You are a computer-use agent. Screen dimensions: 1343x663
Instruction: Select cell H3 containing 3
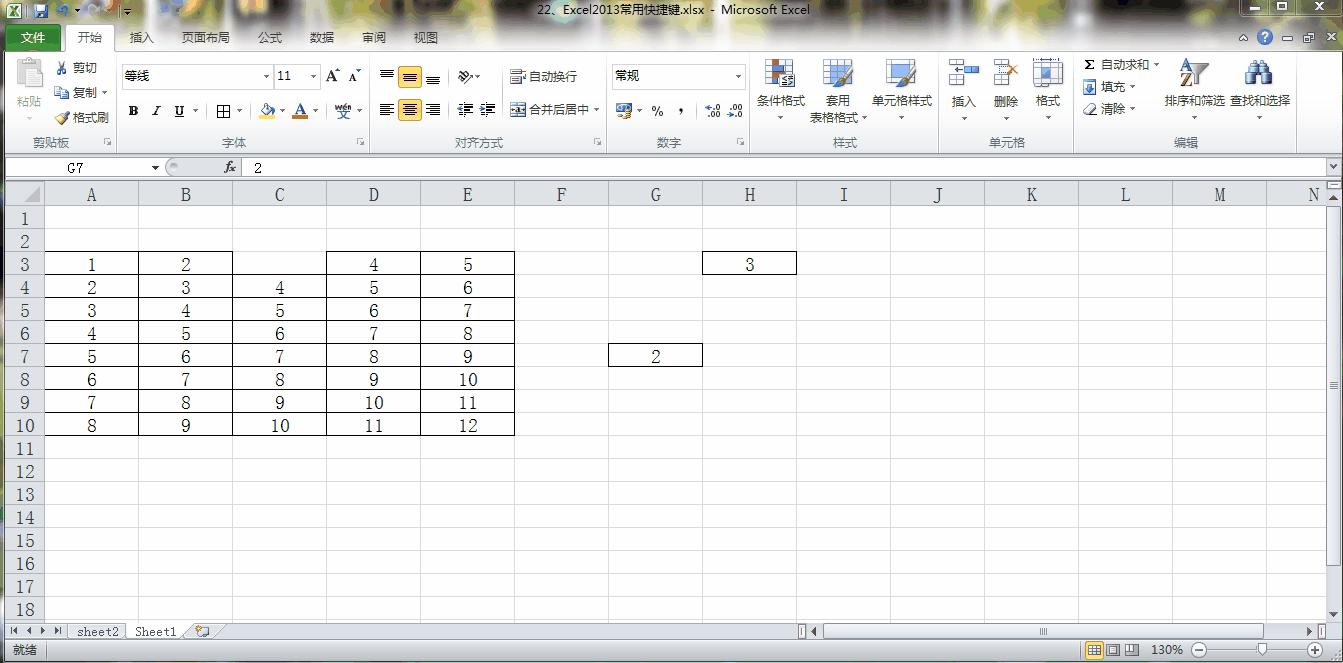(x=749, y=264)
